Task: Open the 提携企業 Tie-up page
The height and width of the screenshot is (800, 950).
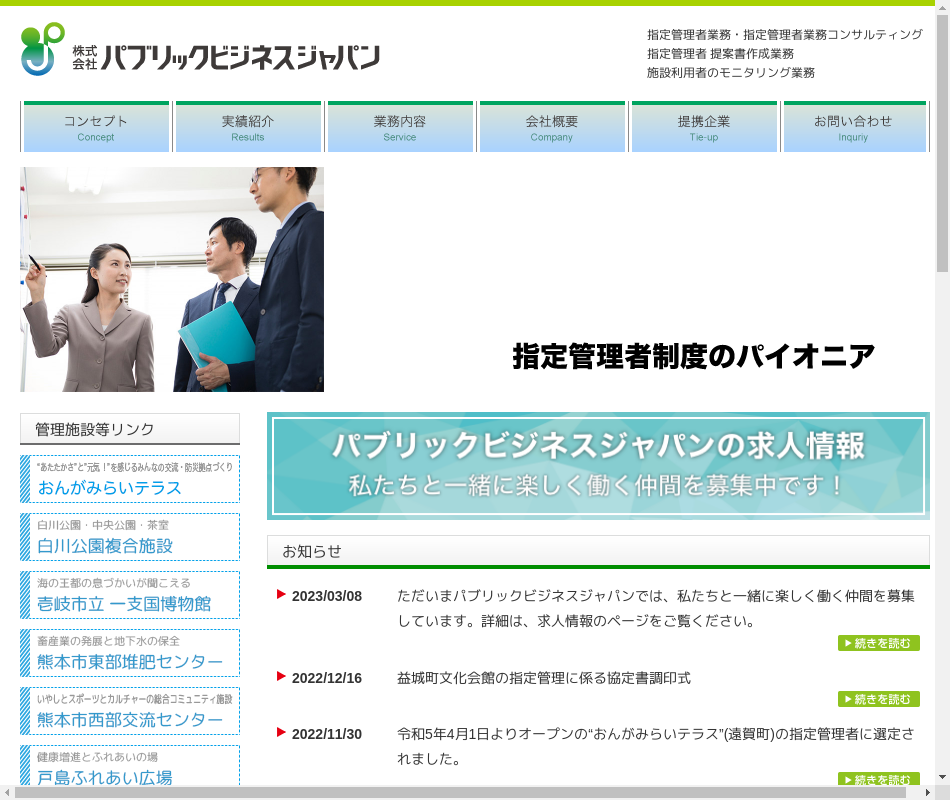Action: [704, 127]
